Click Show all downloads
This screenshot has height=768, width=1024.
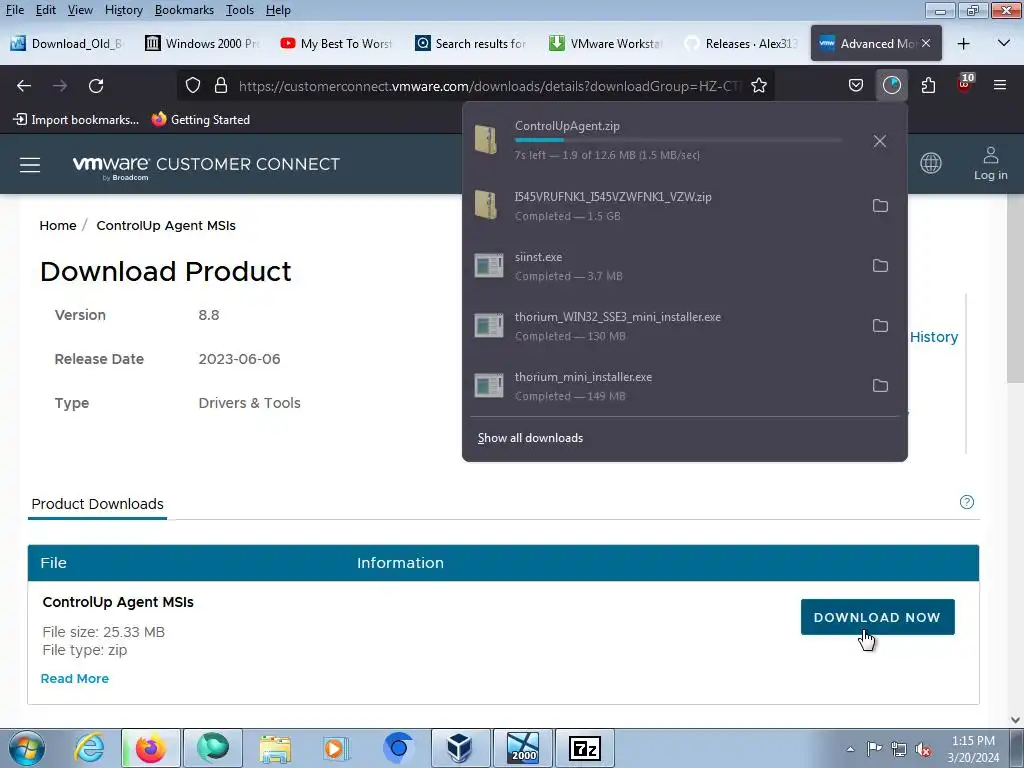(530, 438)
